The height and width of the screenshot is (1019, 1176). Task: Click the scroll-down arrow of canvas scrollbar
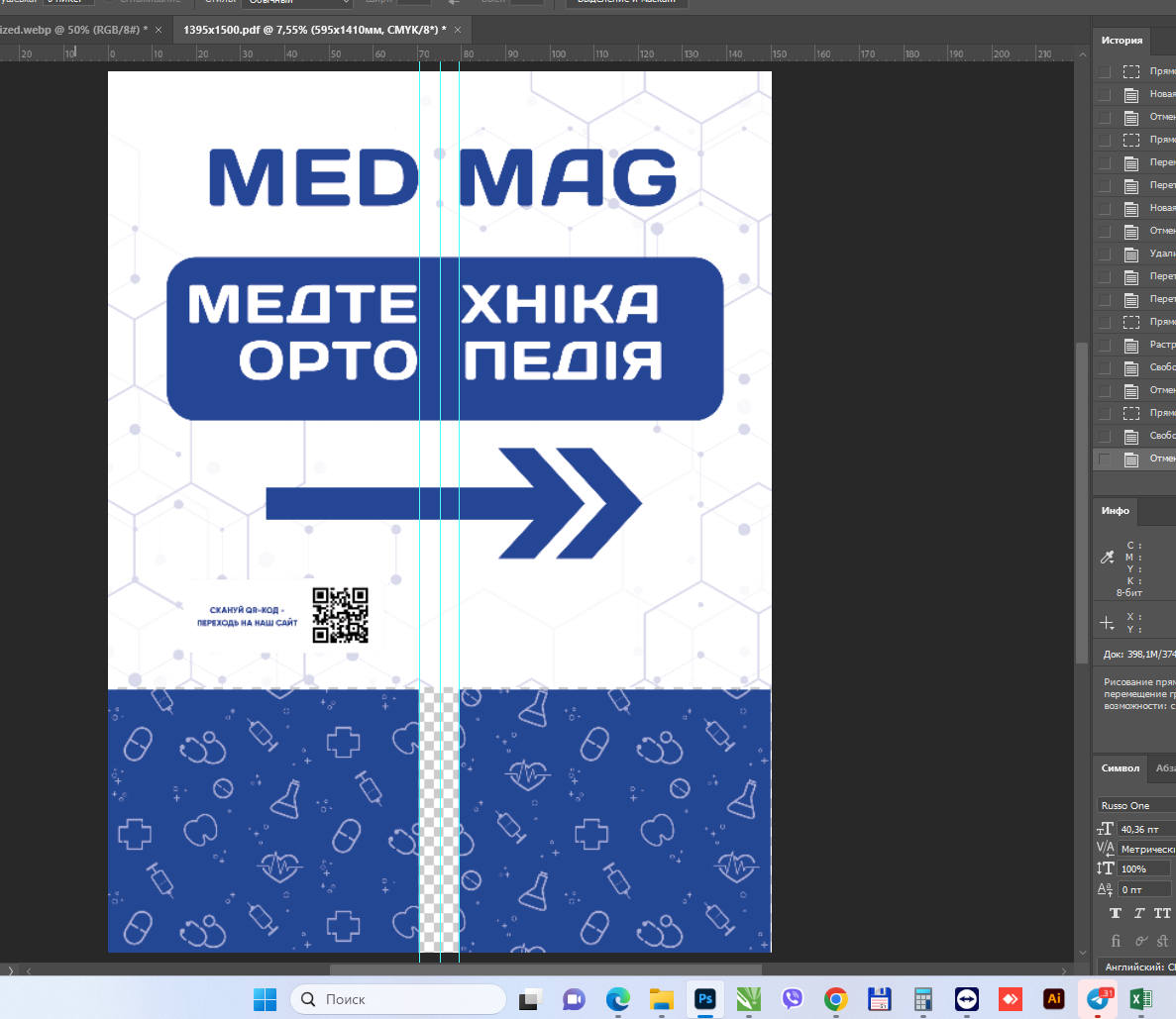click(x=1082, y=953)
